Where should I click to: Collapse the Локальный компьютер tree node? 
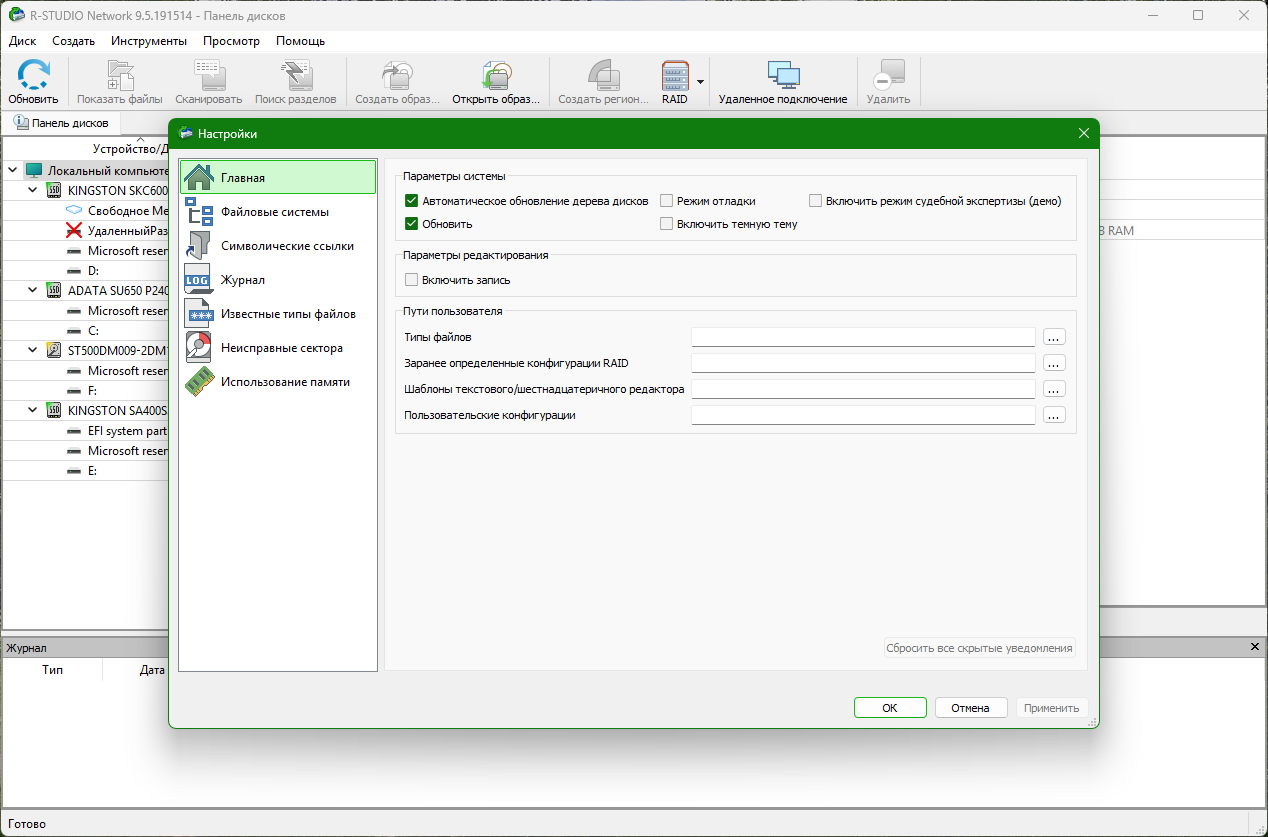click(x=13, y=171)
